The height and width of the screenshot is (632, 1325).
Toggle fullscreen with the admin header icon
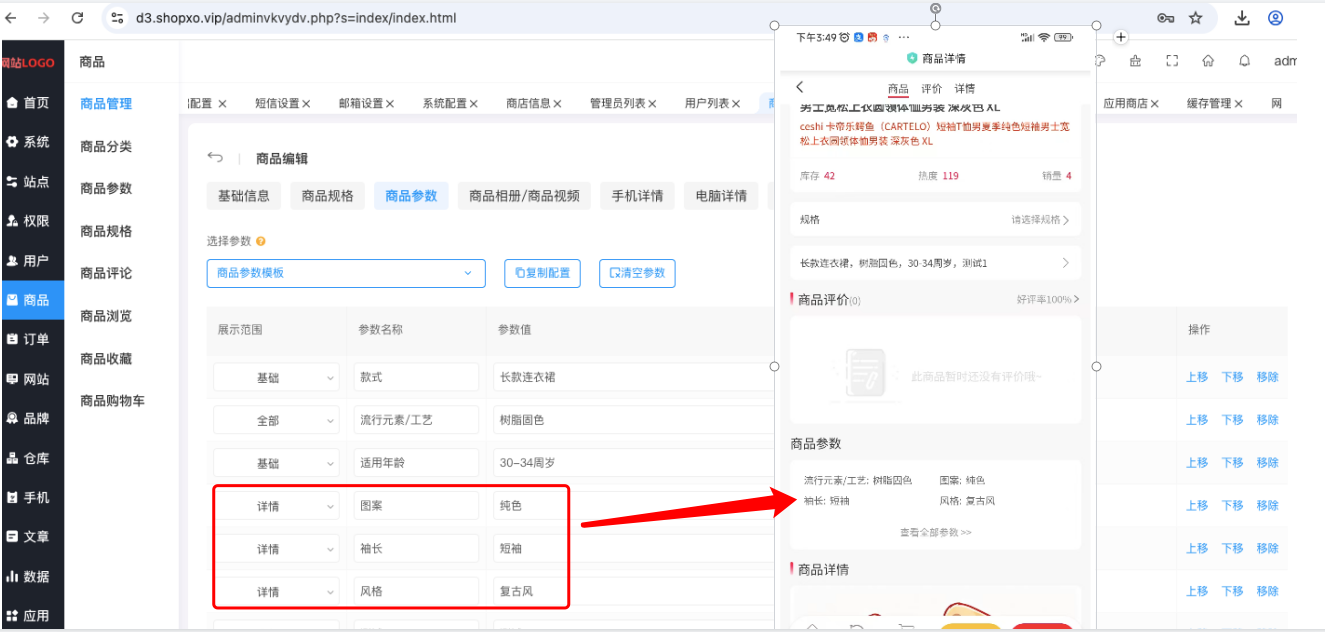click(x=1172, y=61)
